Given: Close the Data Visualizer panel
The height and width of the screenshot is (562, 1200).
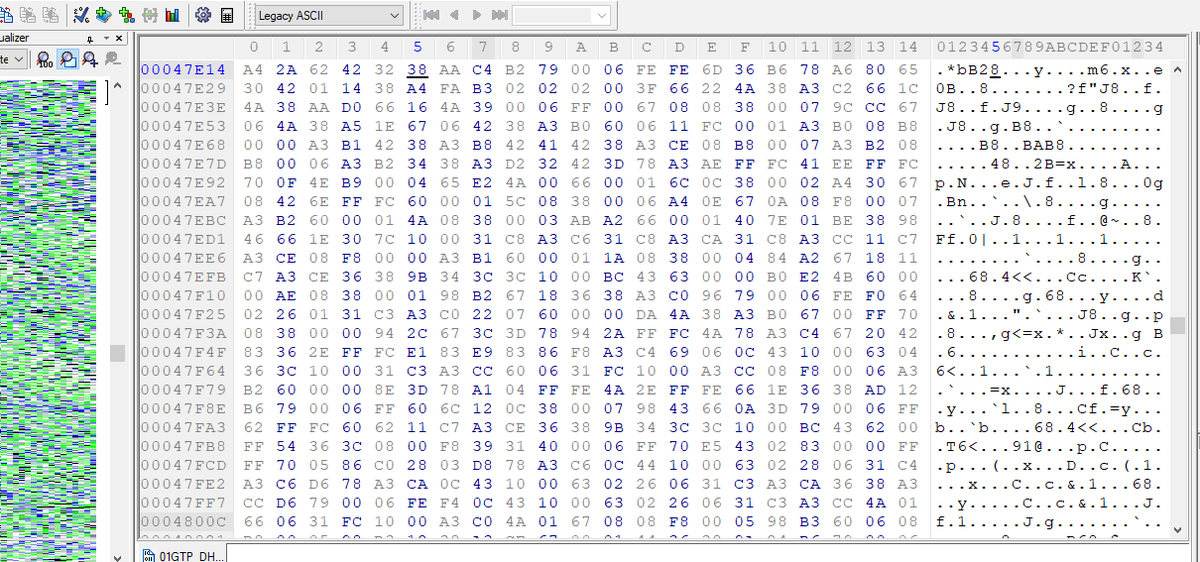Looking at the screenshot, I should 119,38.
